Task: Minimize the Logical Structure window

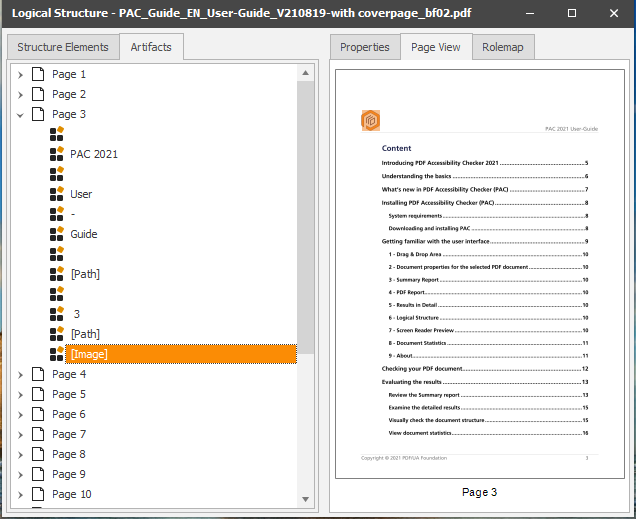Action: 530,13
